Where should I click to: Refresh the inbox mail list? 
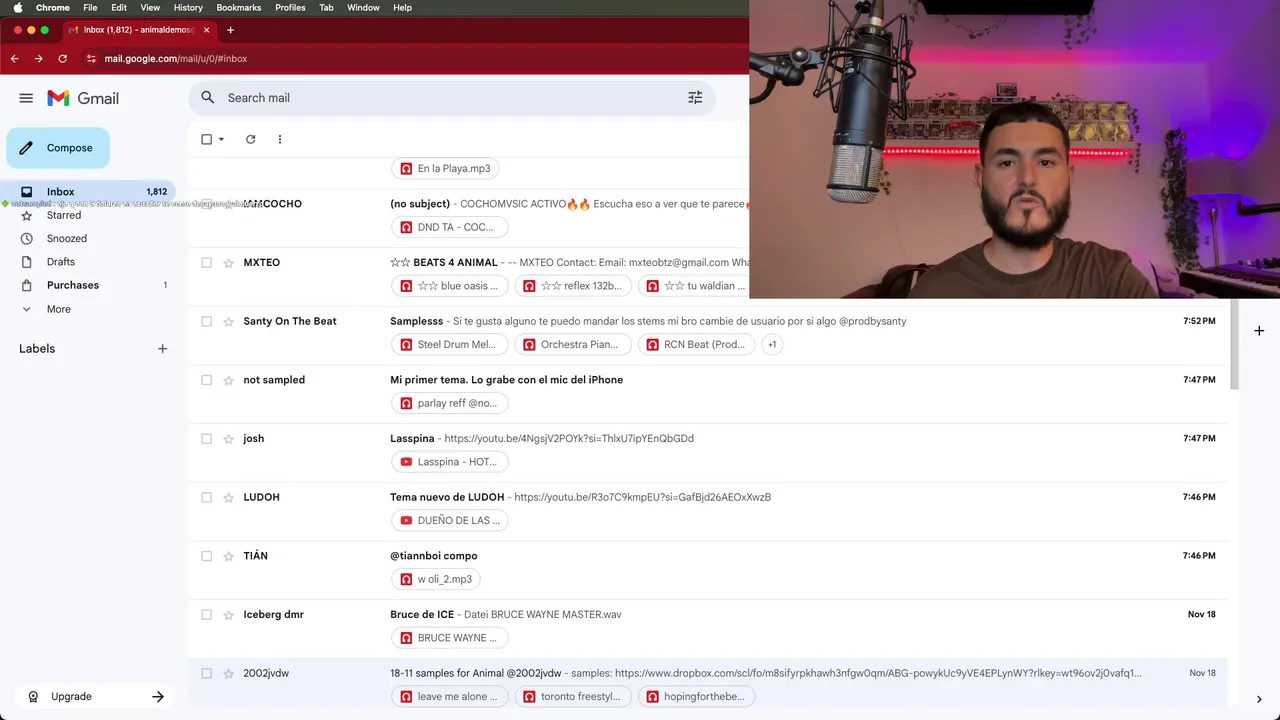point(251,139)
